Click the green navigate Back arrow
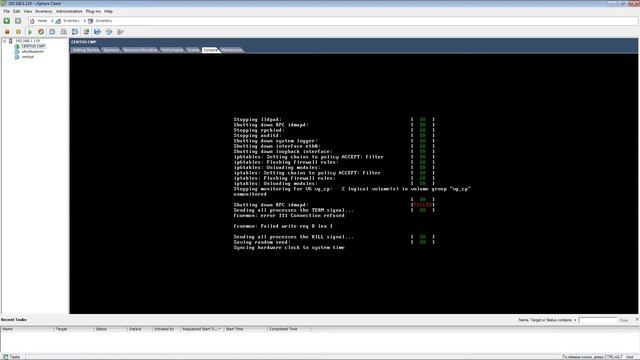 7,21
